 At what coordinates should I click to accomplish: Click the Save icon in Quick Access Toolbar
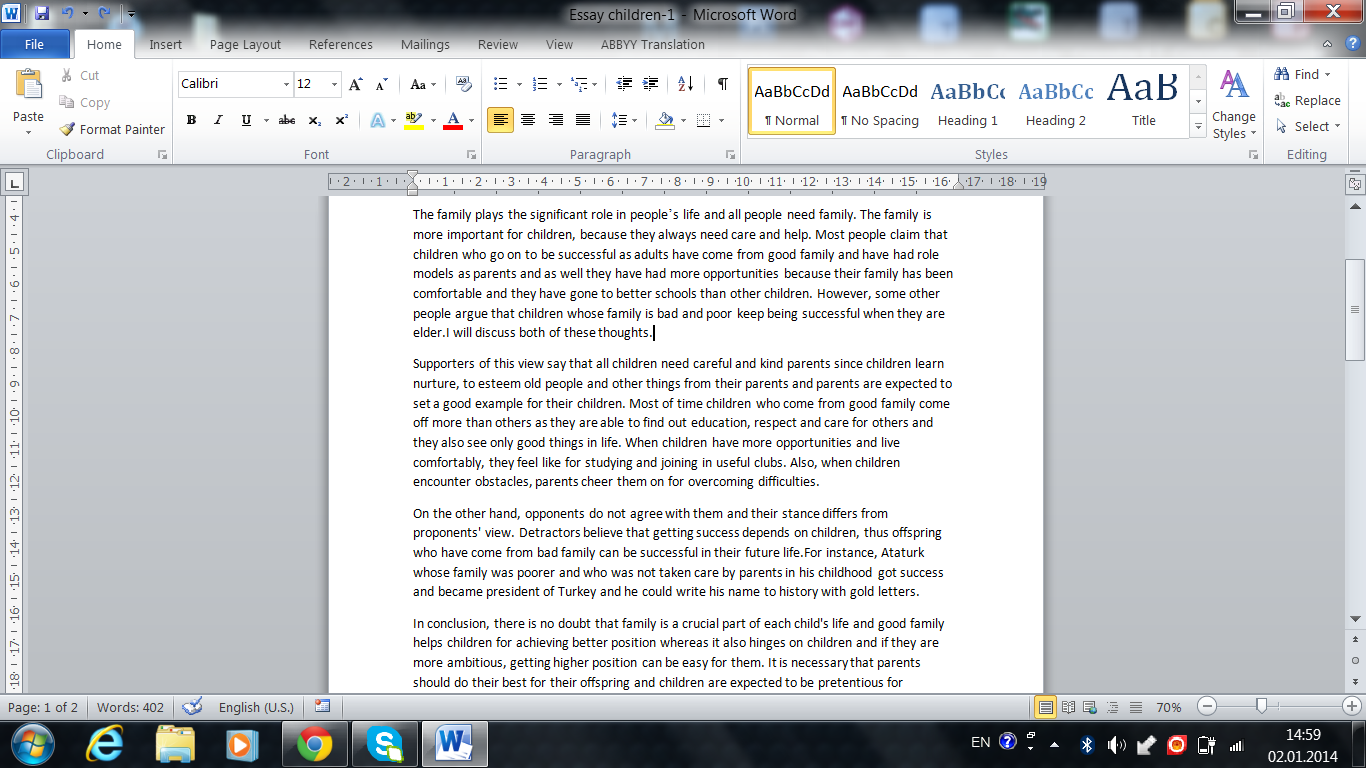click(x=41, y=14)
